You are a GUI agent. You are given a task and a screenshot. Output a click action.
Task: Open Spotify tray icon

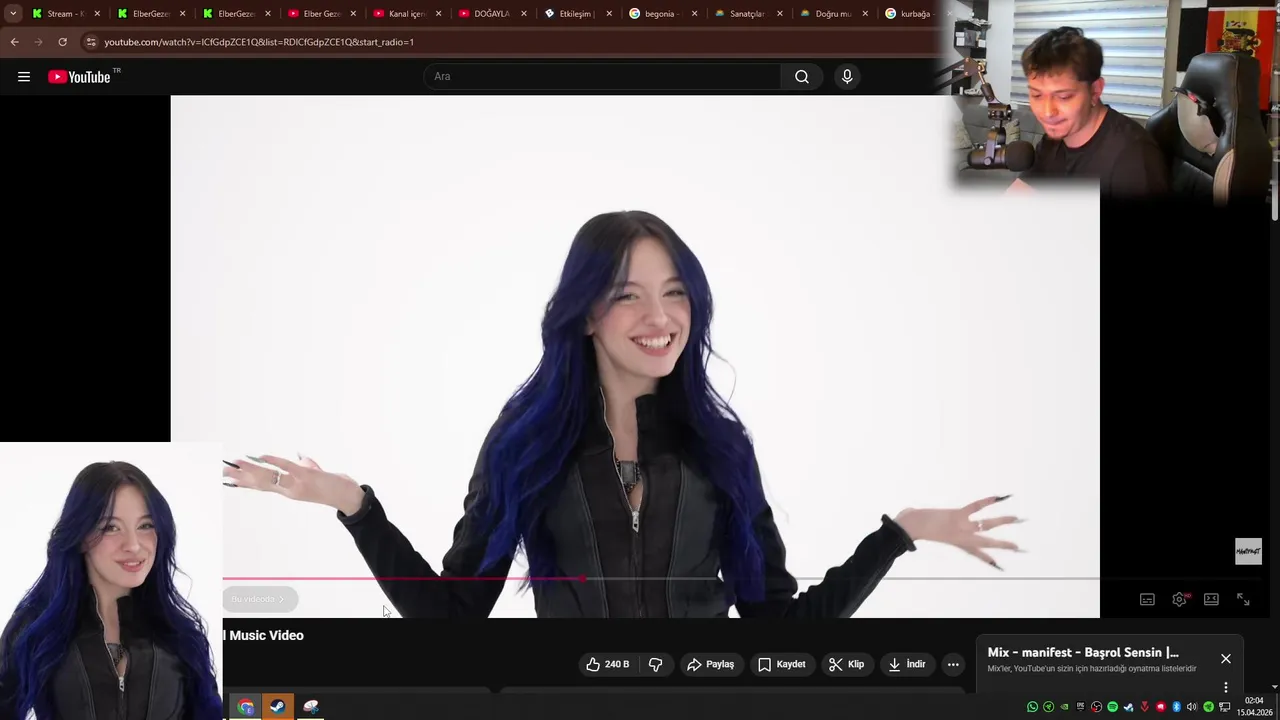(1112, 707)
